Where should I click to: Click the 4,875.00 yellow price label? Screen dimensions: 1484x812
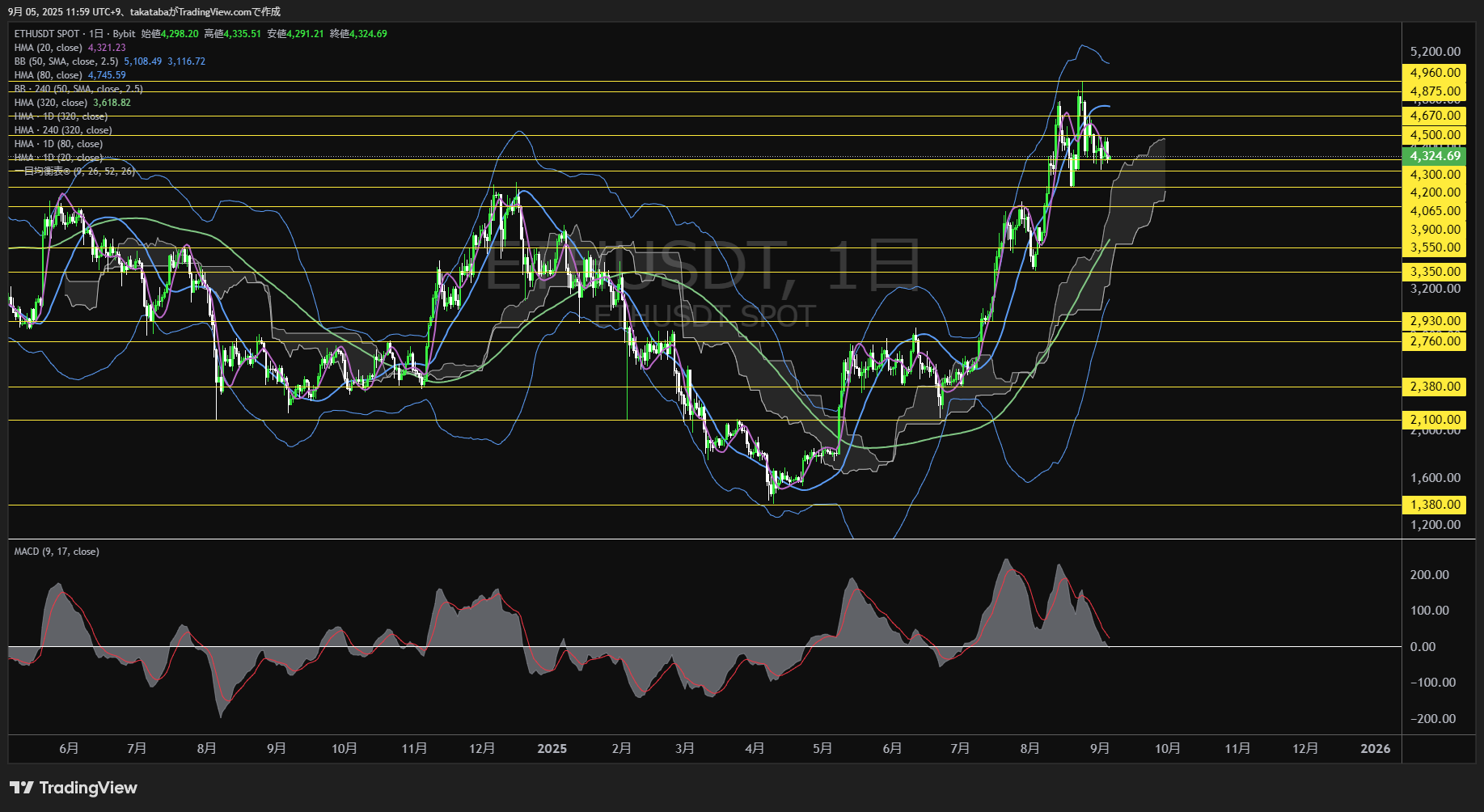(1435, 91)
